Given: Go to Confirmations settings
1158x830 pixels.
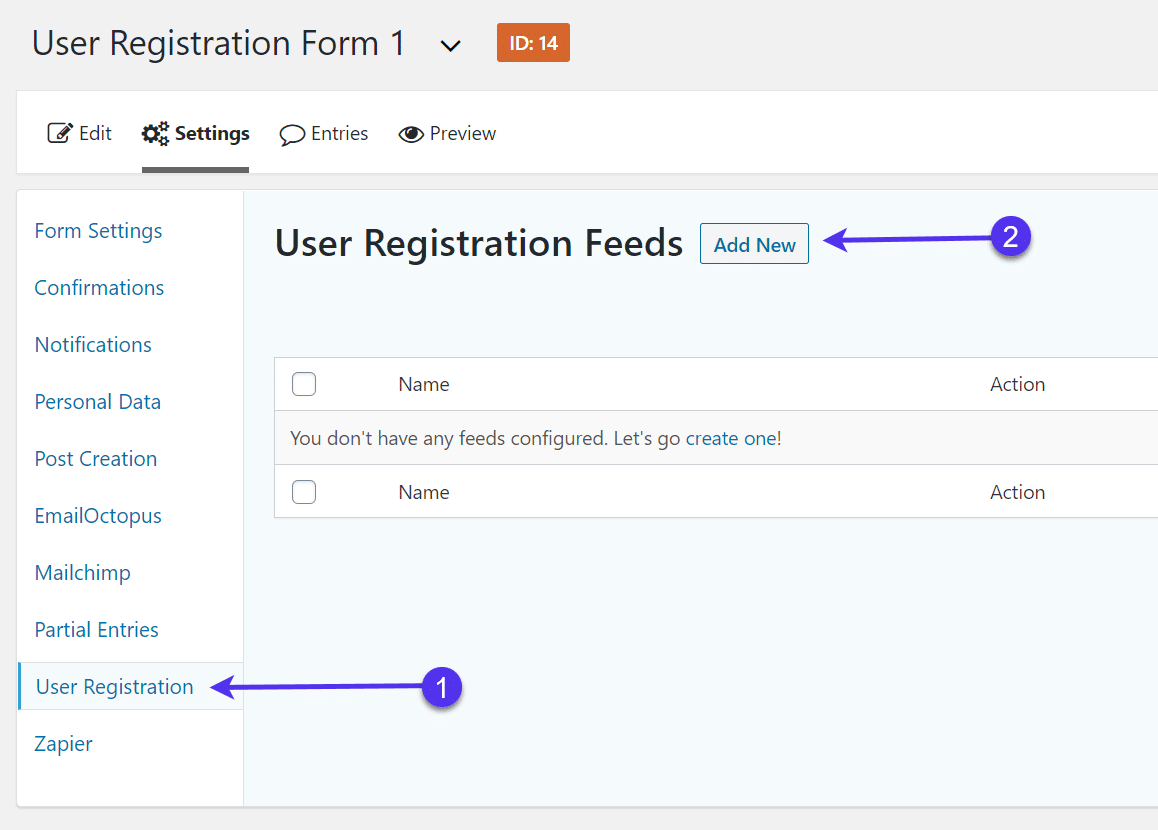Looking at the screenshot, I should tap(99, 288).
